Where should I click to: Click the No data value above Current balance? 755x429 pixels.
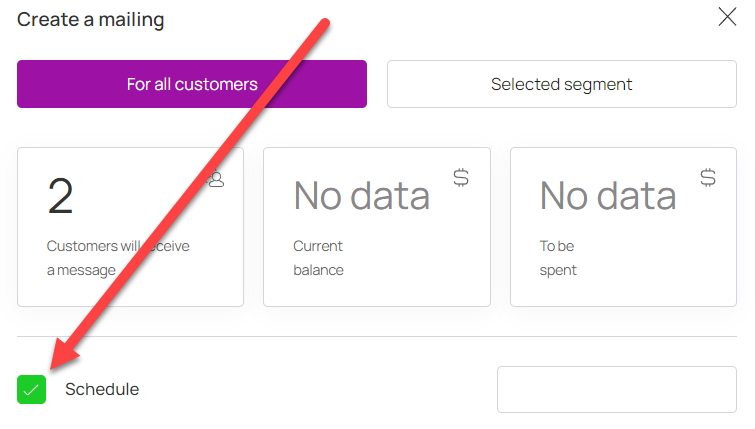(x=361, y=196)
